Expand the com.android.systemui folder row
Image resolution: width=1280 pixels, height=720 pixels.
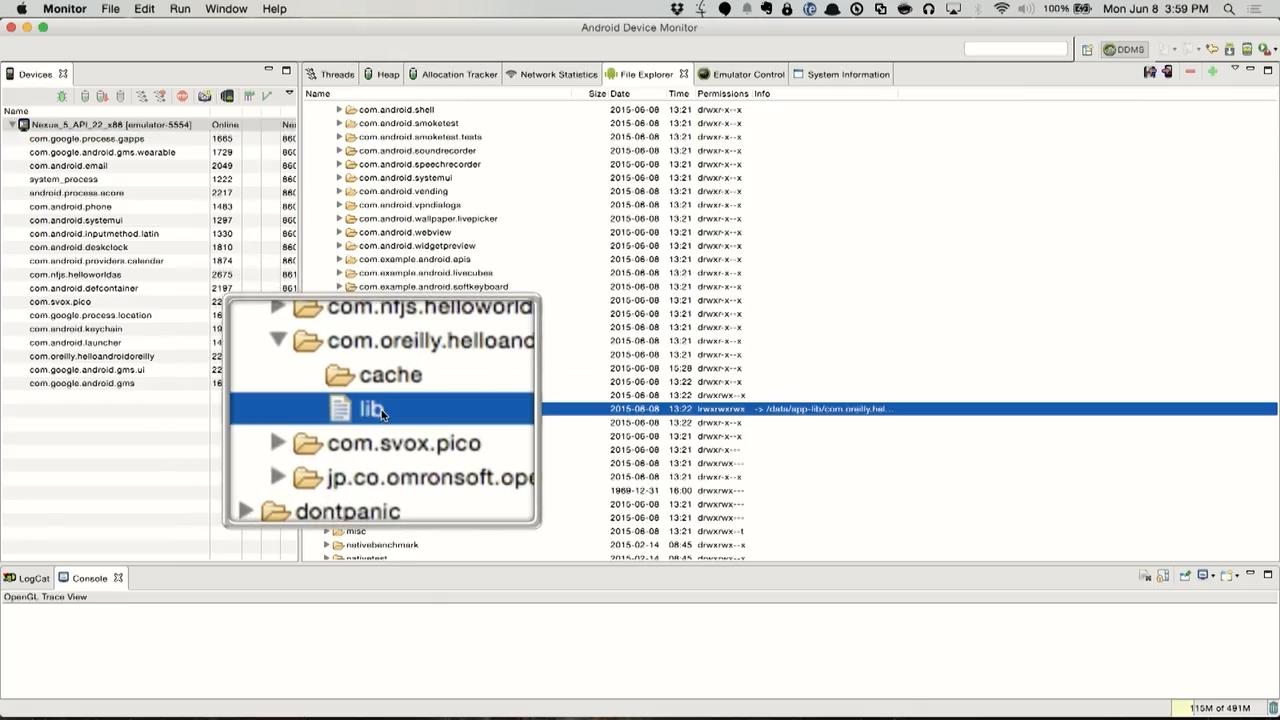coord(339,178)
